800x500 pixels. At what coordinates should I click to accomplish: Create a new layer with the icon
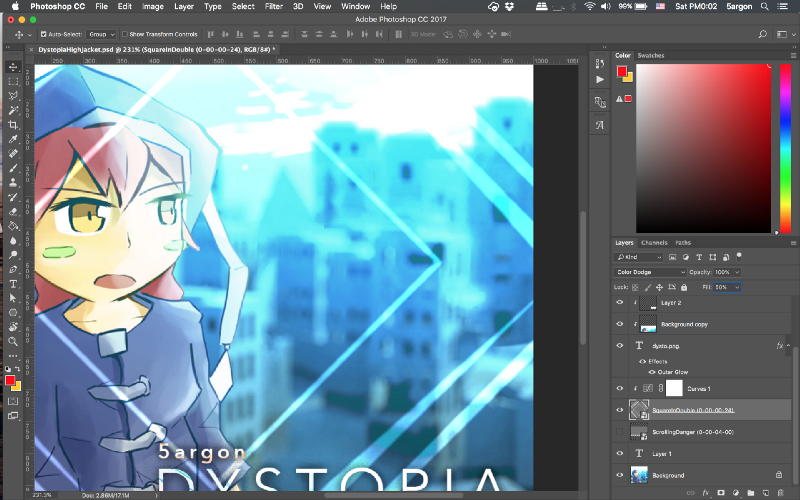[766, 492]
